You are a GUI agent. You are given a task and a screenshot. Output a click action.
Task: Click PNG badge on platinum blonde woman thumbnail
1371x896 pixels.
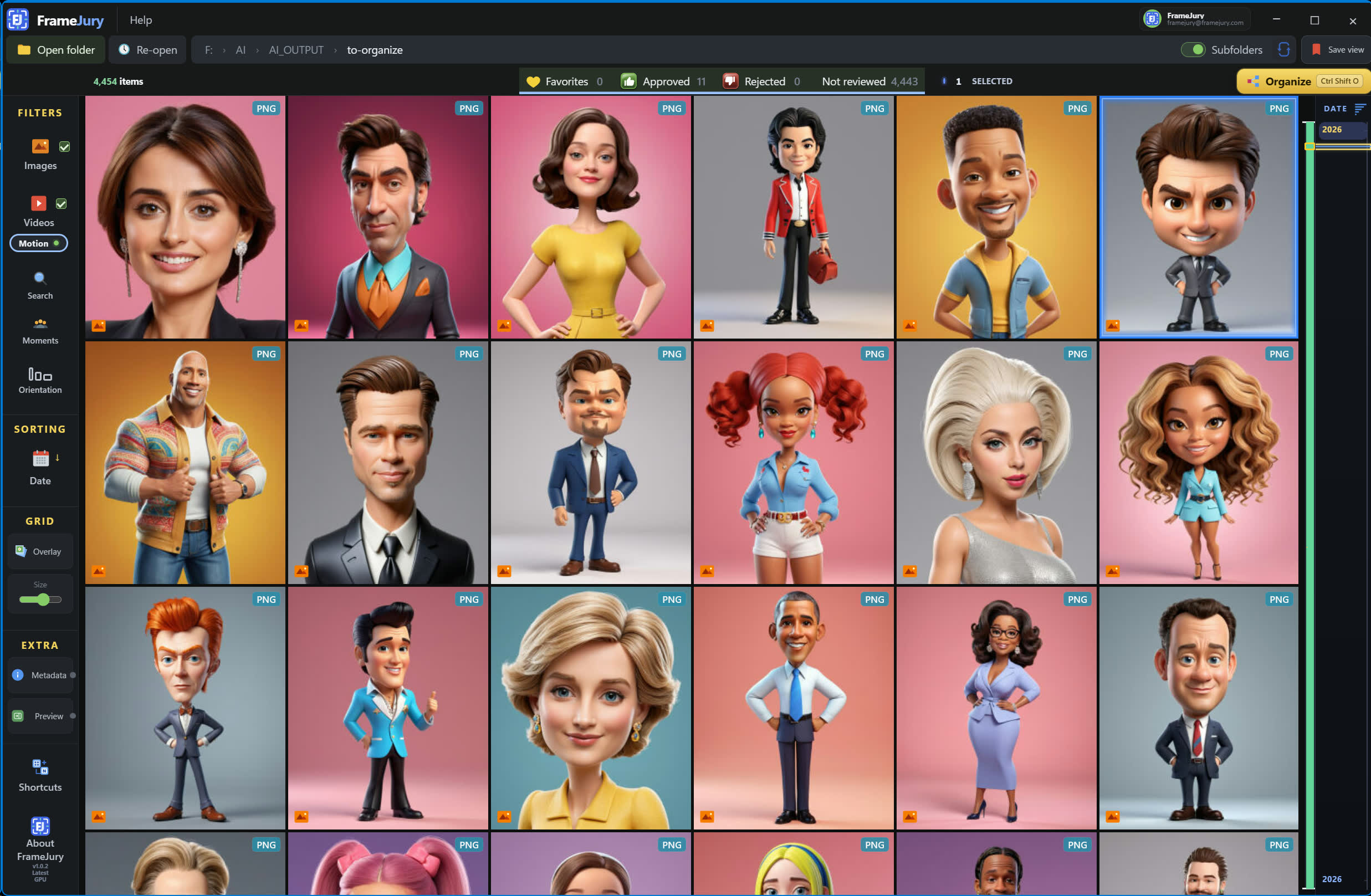[1077, 354]
